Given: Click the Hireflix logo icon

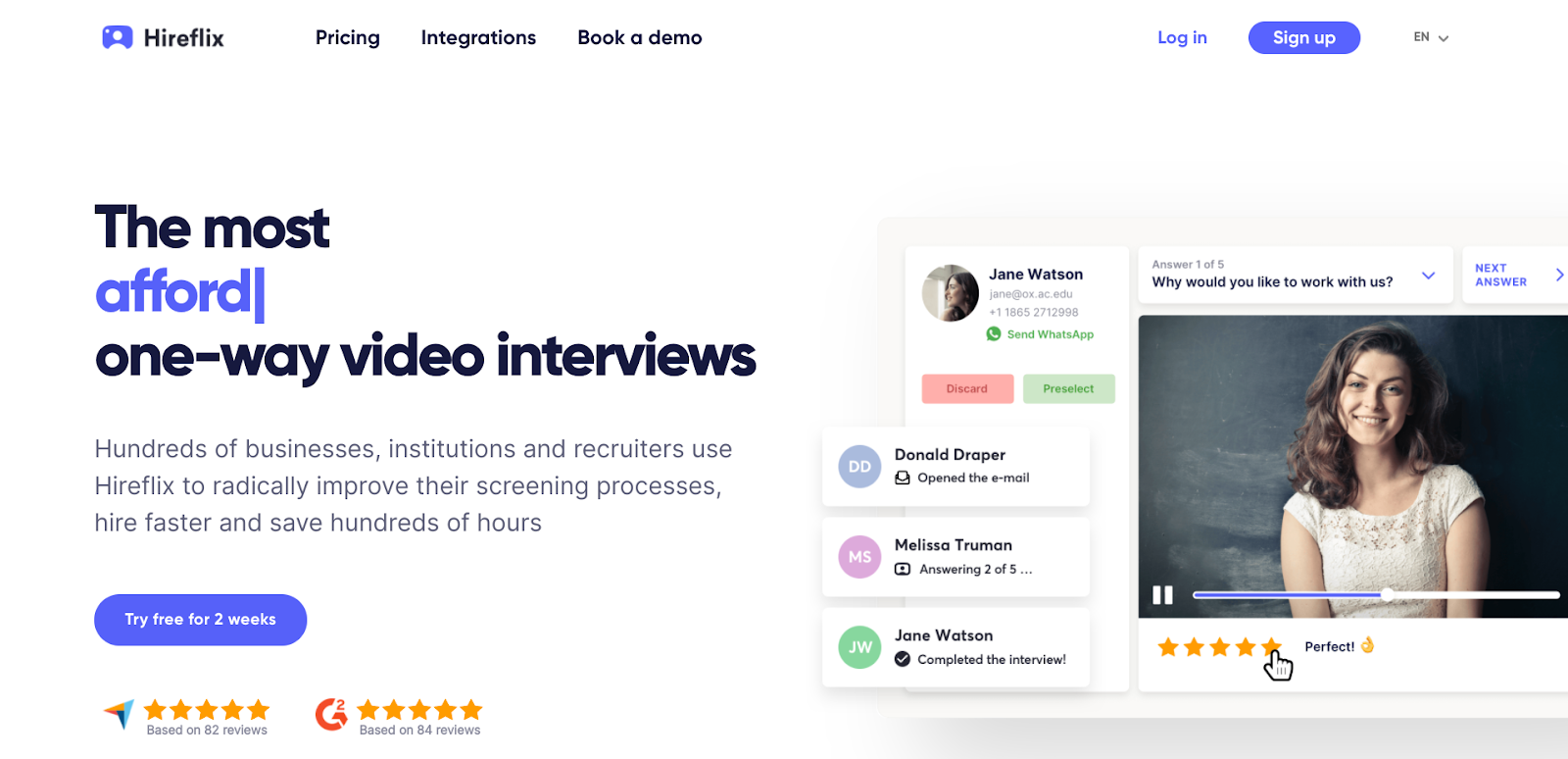Looking at the screenshot, I should tap(118, 37).
